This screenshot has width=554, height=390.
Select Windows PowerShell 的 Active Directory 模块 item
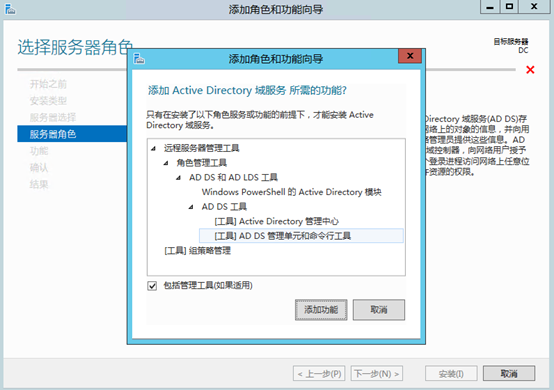click(x=291, y=192)
